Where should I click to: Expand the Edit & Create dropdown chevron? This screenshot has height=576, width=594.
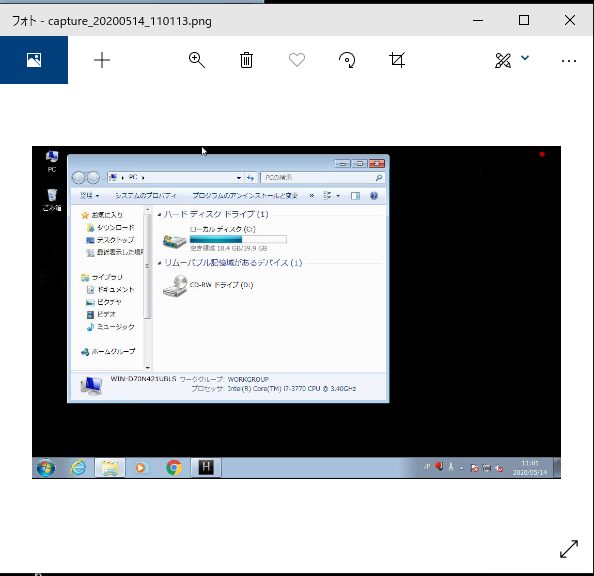click(x=525, y=58)
